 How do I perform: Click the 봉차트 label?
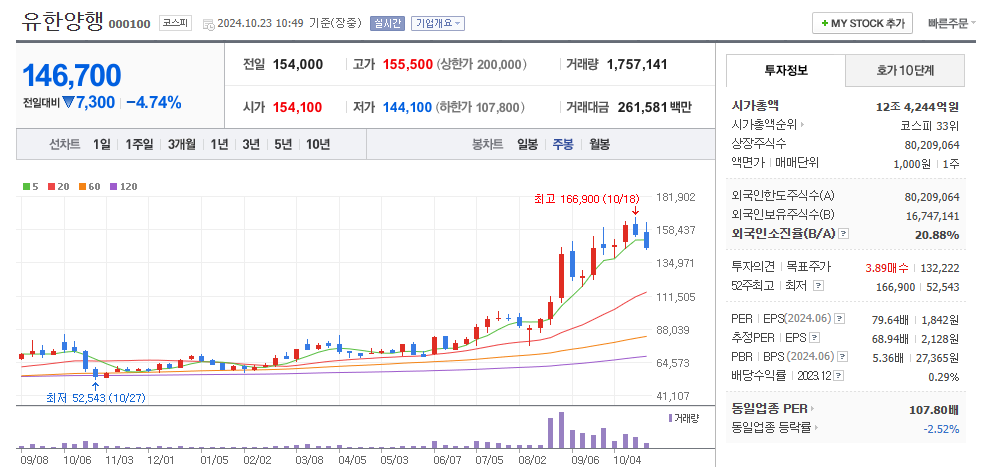tap(487, 144)
